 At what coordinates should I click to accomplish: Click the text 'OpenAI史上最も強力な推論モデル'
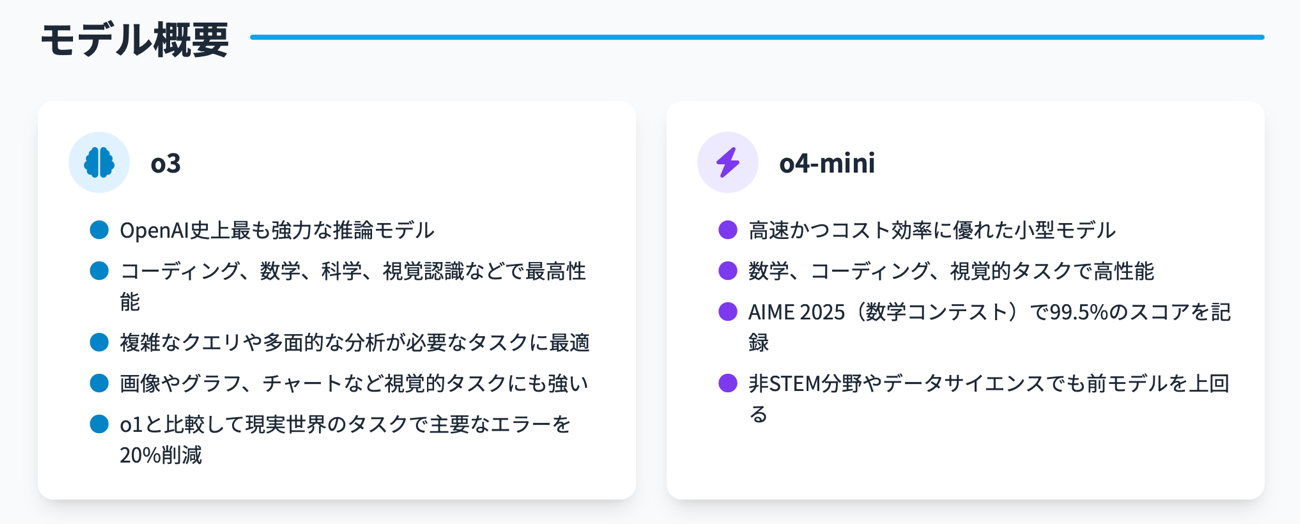[x=277, y=230]
